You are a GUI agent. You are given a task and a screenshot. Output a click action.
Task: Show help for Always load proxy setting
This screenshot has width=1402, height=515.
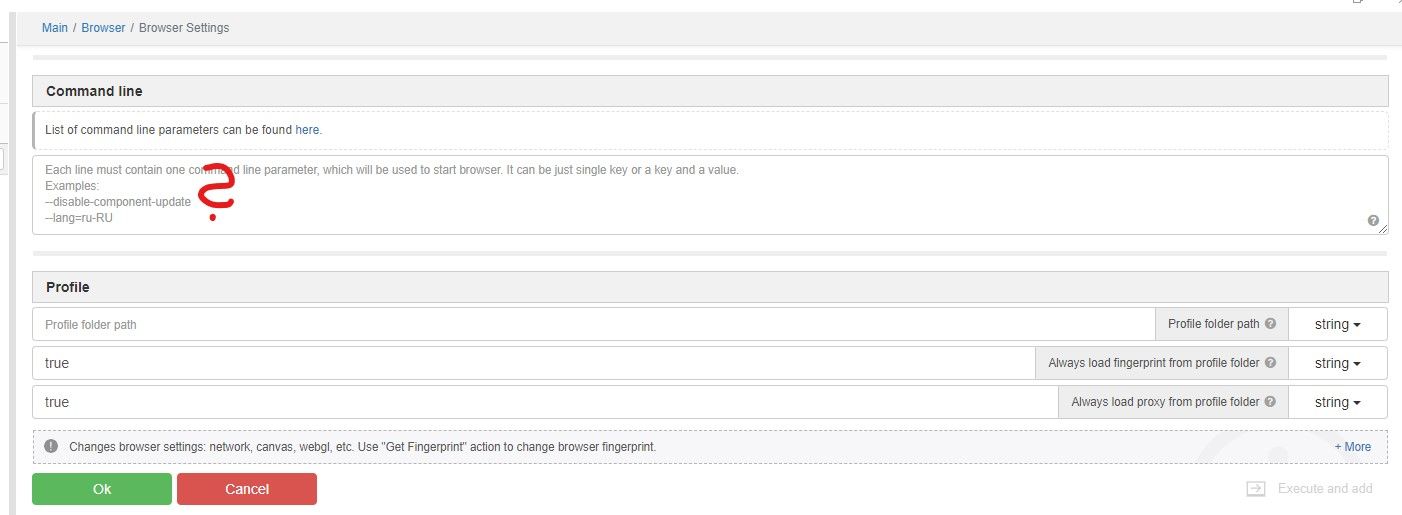pos(1270,402)
